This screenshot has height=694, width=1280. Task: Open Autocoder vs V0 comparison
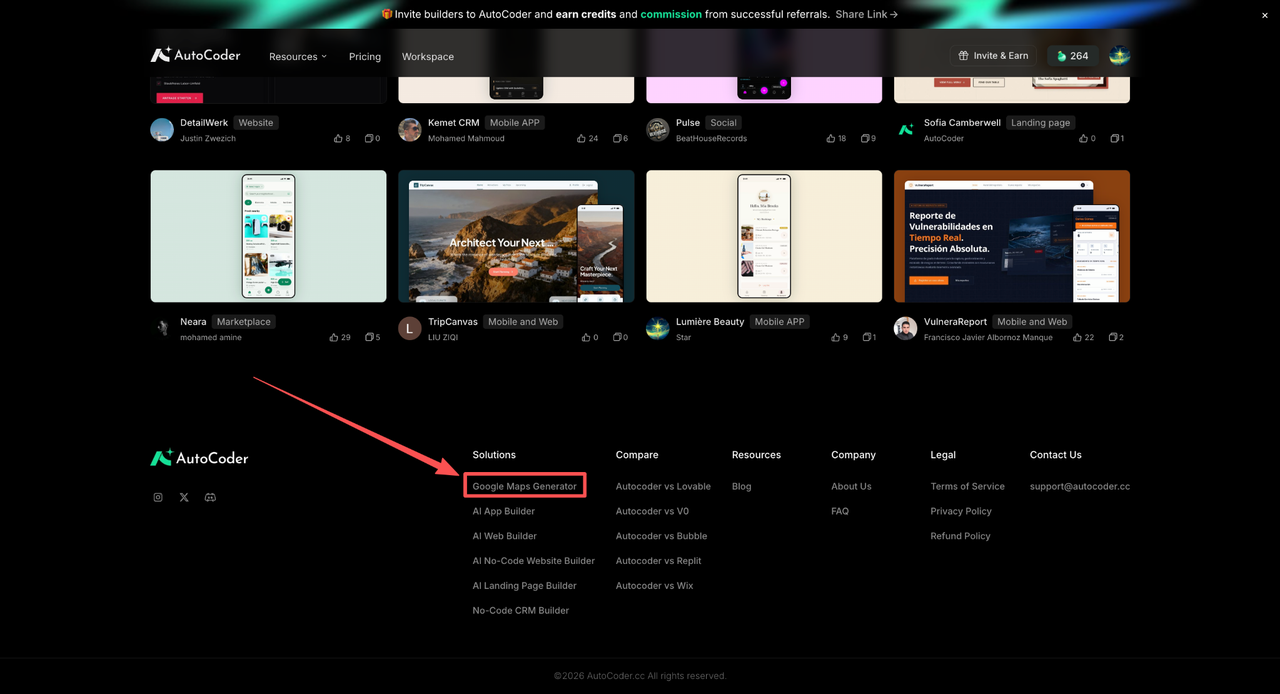[x=652, y=511]
